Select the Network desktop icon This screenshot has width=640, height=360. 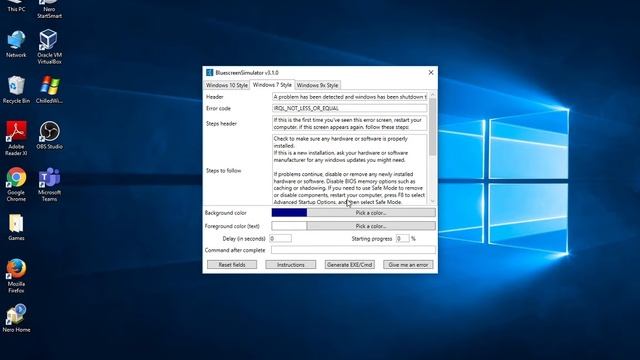(x=16, y=44)
